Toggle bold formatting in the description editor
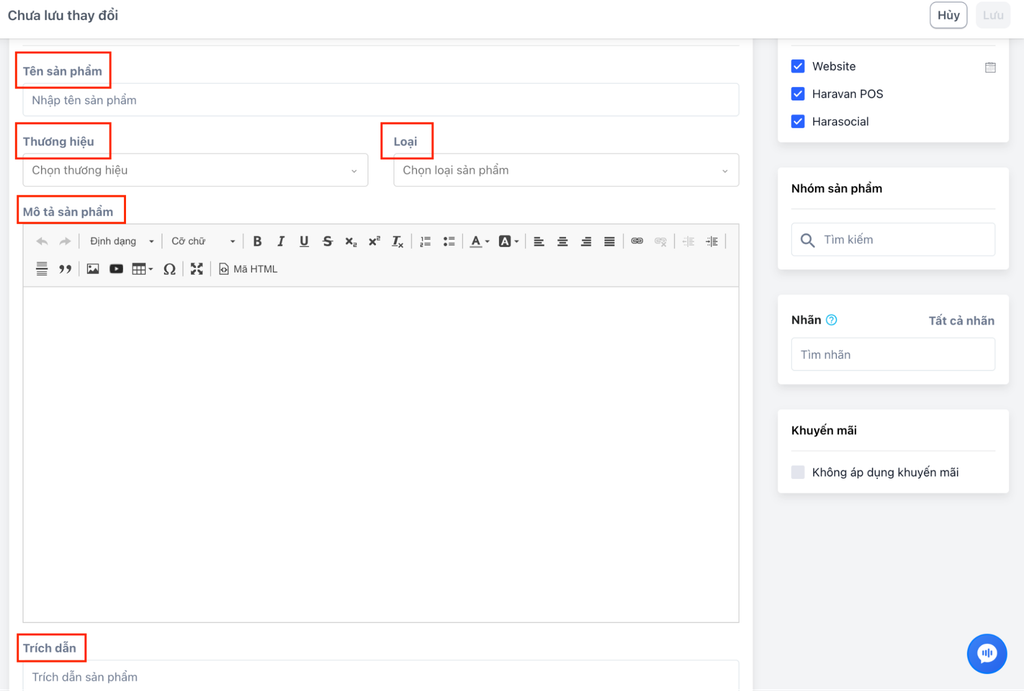 (257, 241)
